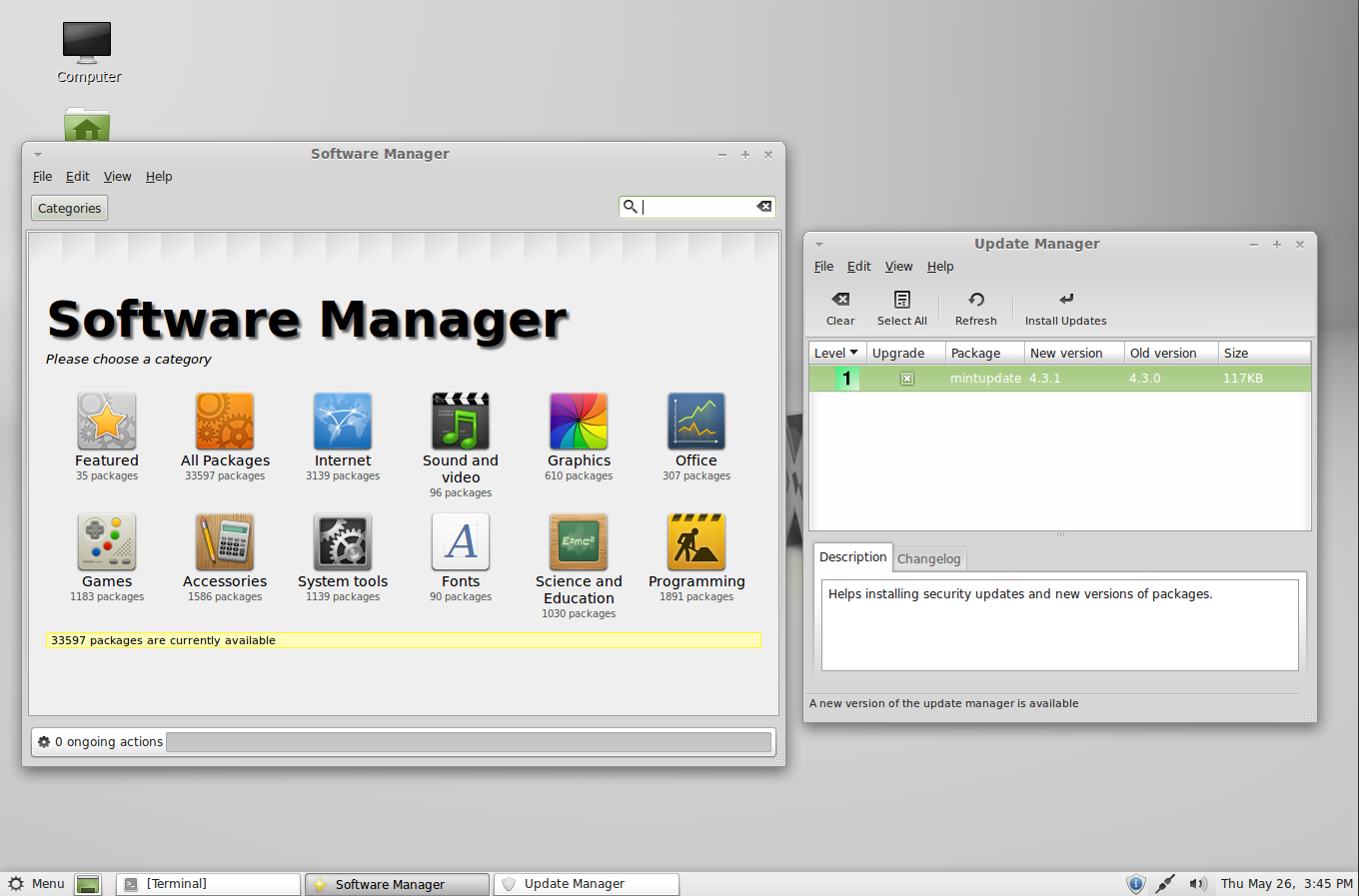Screen dimensions: 1359x896
Task: Open the Home folder desktop icon
Action: tap(87, 124)
